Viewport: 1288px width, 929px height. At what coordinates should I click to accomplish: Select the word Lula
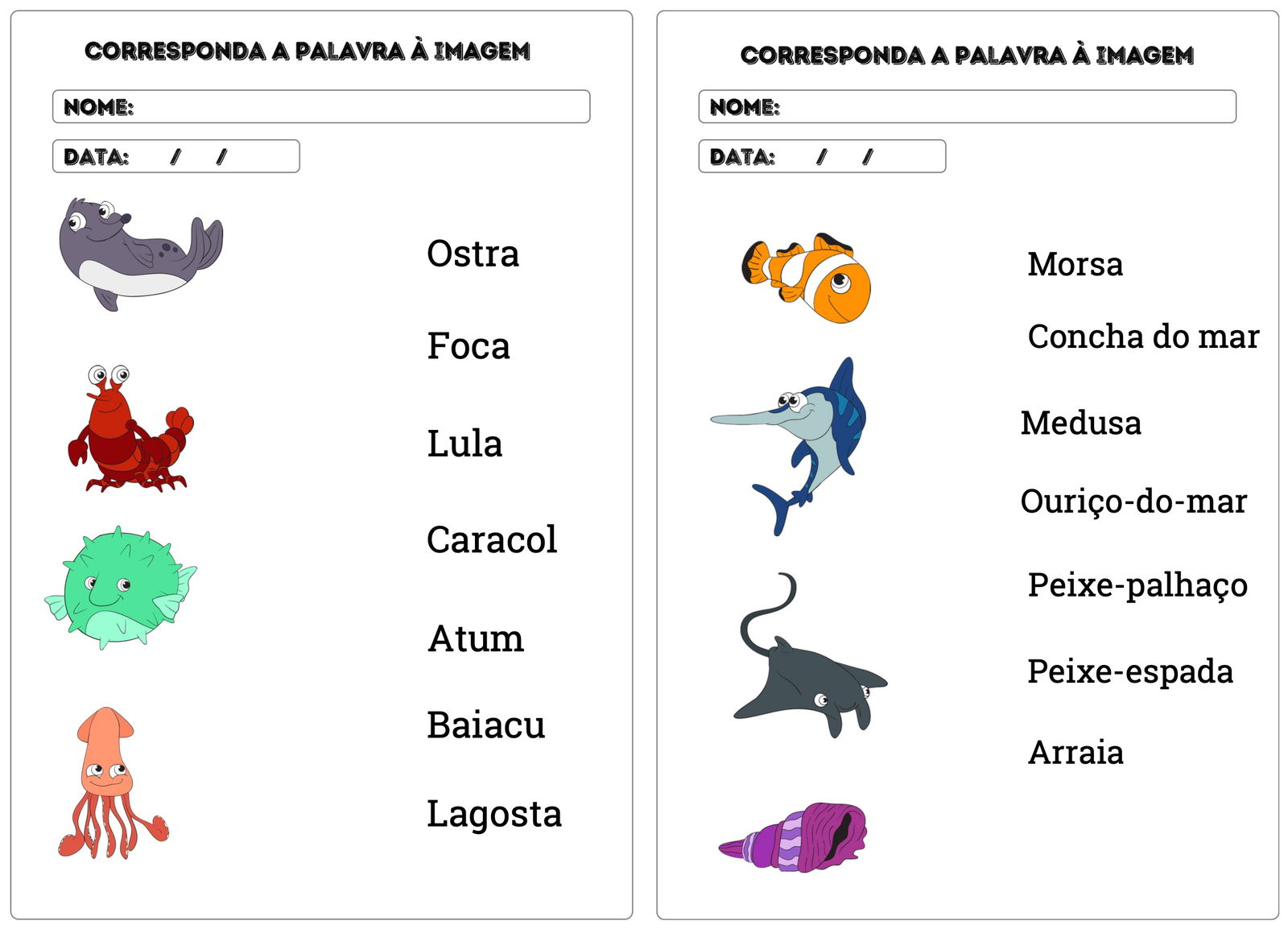464,444
